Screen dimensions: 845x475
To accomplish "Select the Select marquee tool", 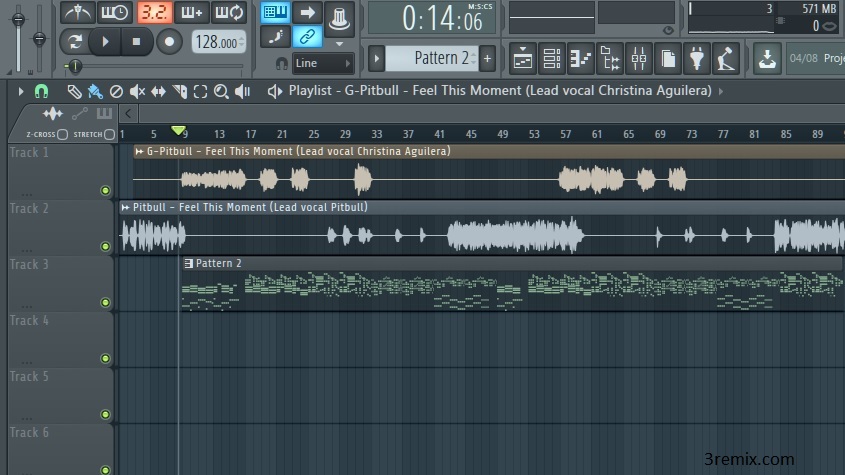I will click(x=200, y=92).
